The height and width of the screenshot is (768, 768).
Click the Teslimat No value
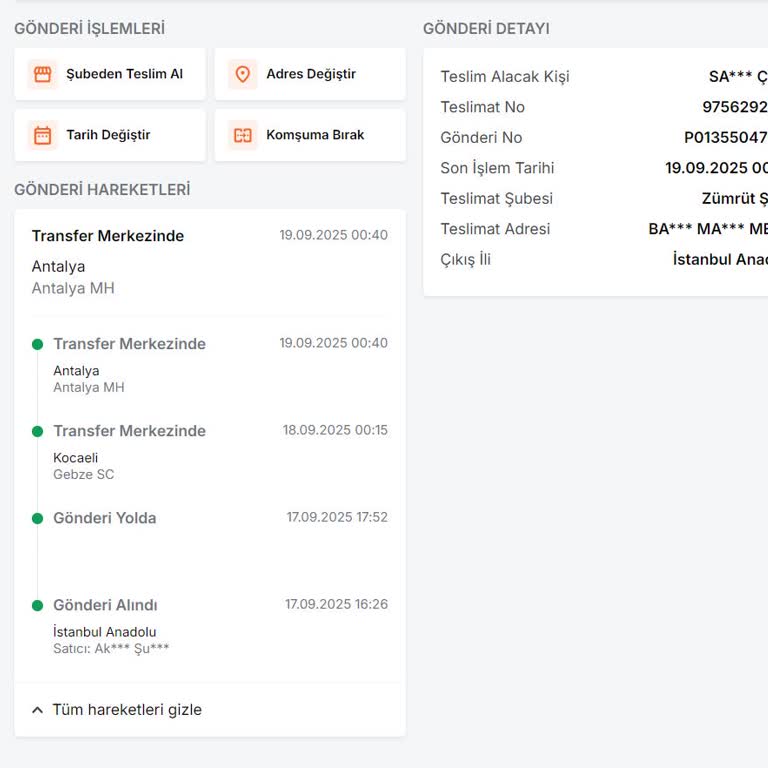[734, 107]
